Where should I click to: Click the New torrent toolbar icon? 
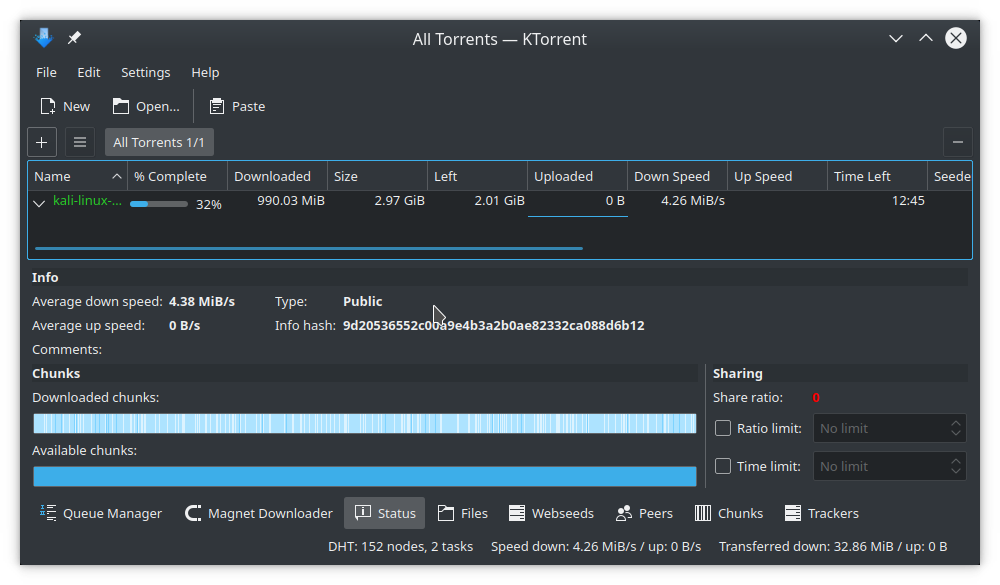tap(48, 107)
